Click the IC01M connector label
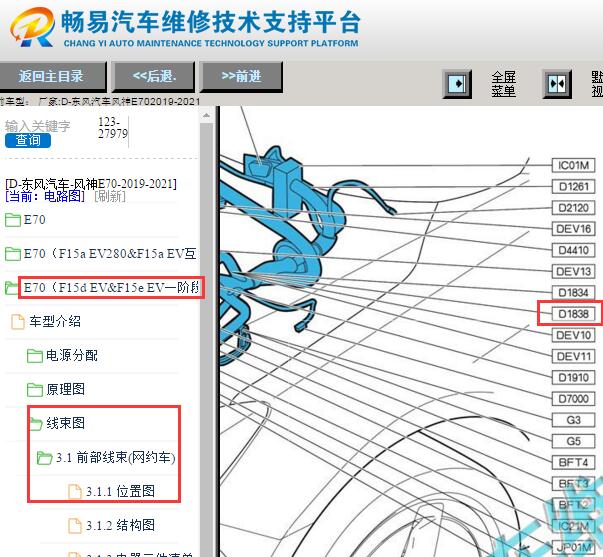Image resolution: width=603 pixels, height=557 pixels. [x=573, y=165]
